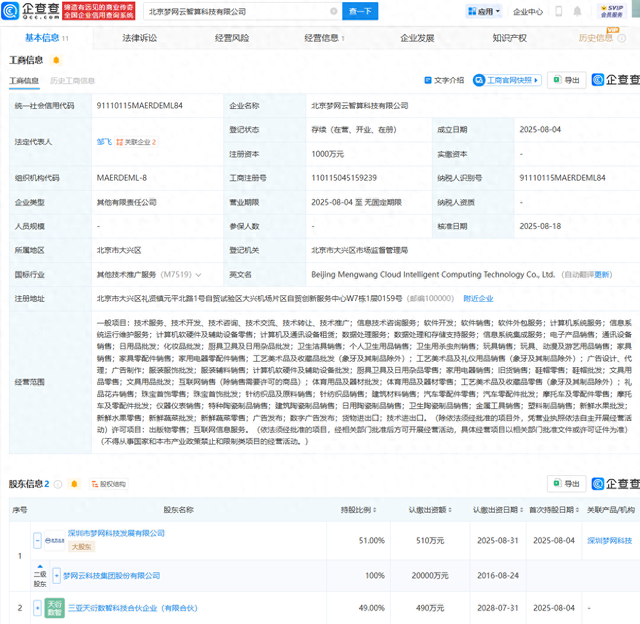Open 梦网云科技集团股份有限公司 link

pyautogui.click(x=111, y=575)
